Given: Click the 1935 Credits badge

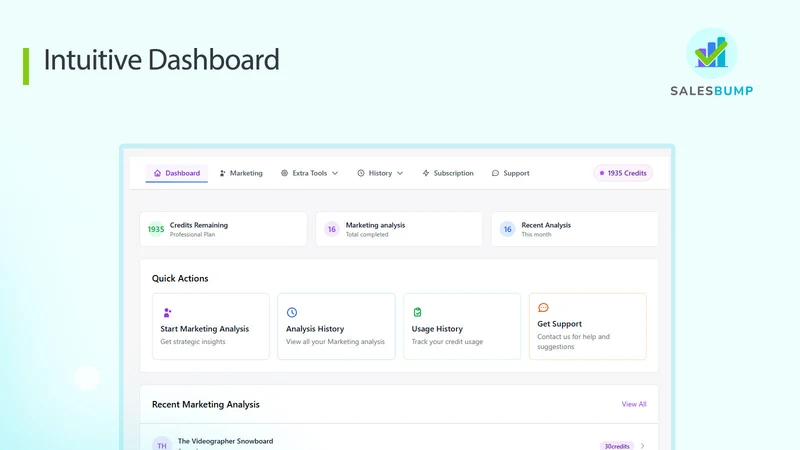Looking at the screenshot, I should [x=623, y=173].
